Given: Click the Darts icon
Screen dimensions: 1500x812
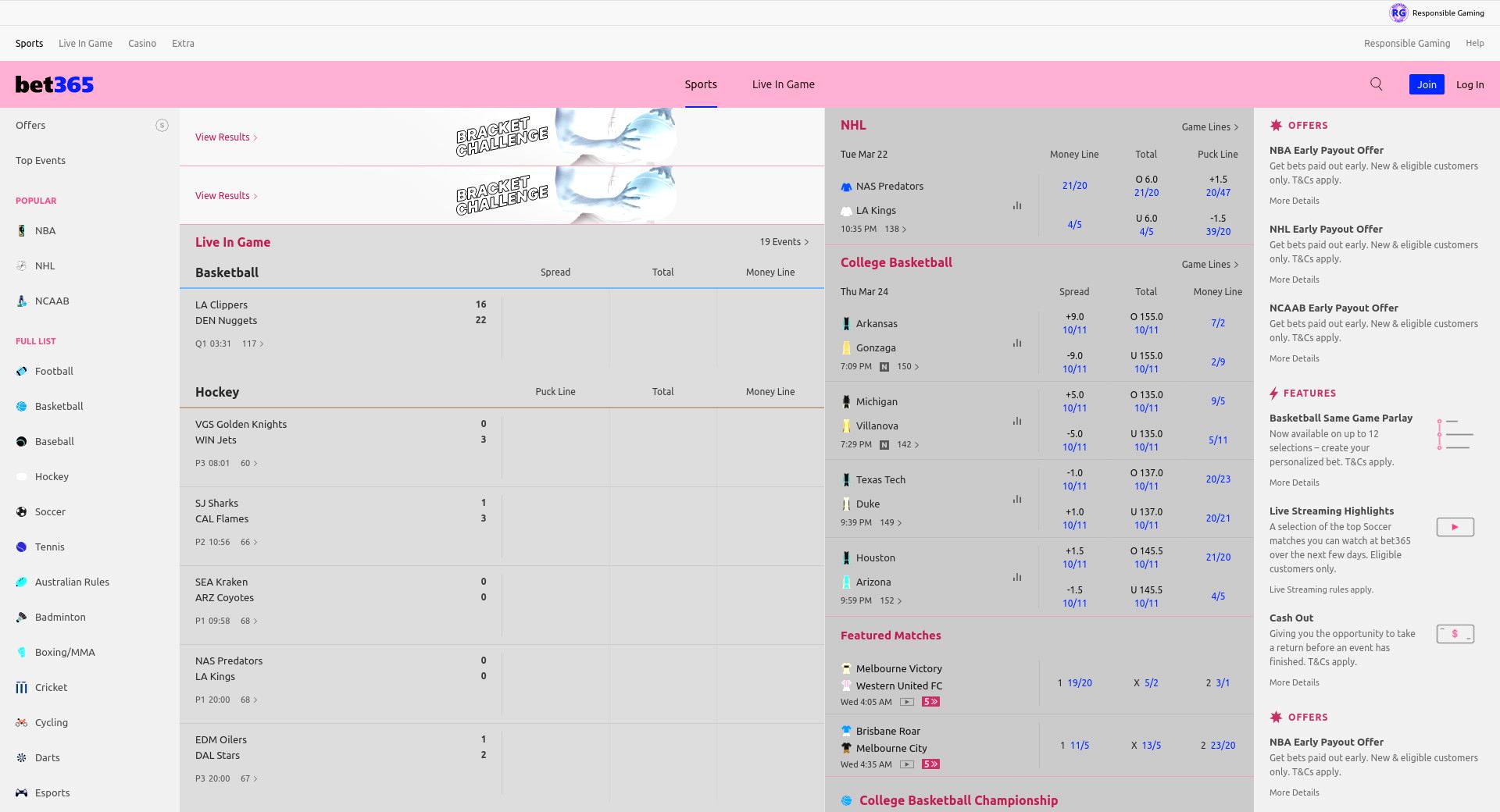Looking at the screenshot, I should tap(21, 757).
